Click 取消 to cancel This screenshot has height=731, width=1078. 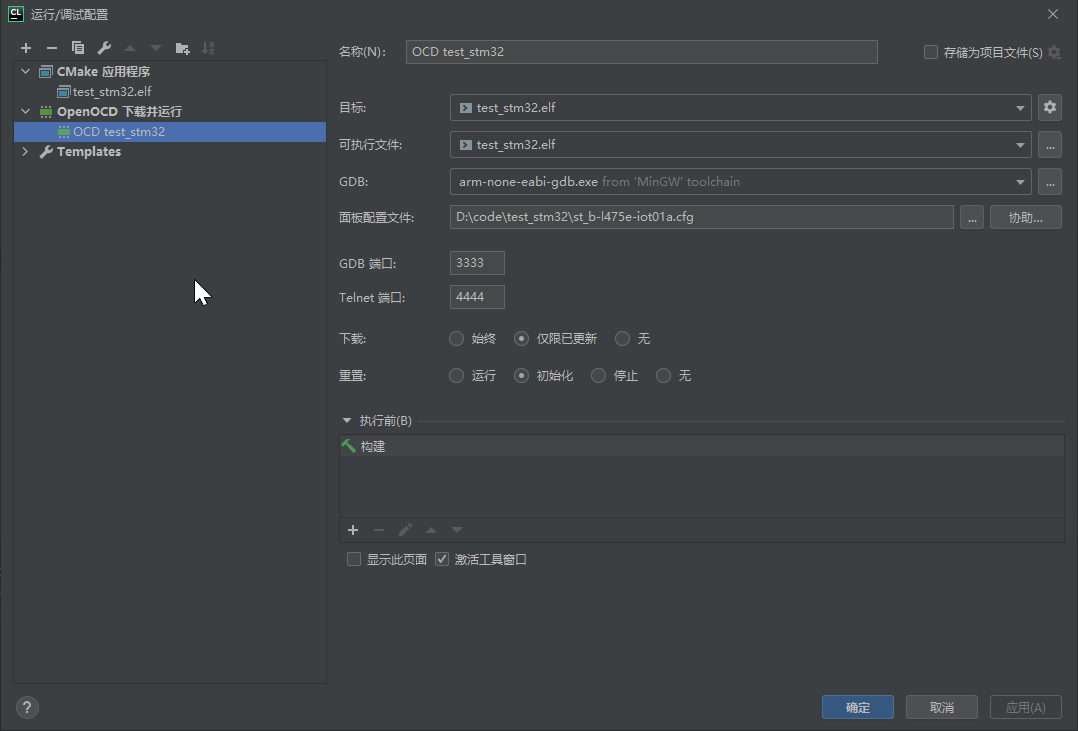coord(941,707)
